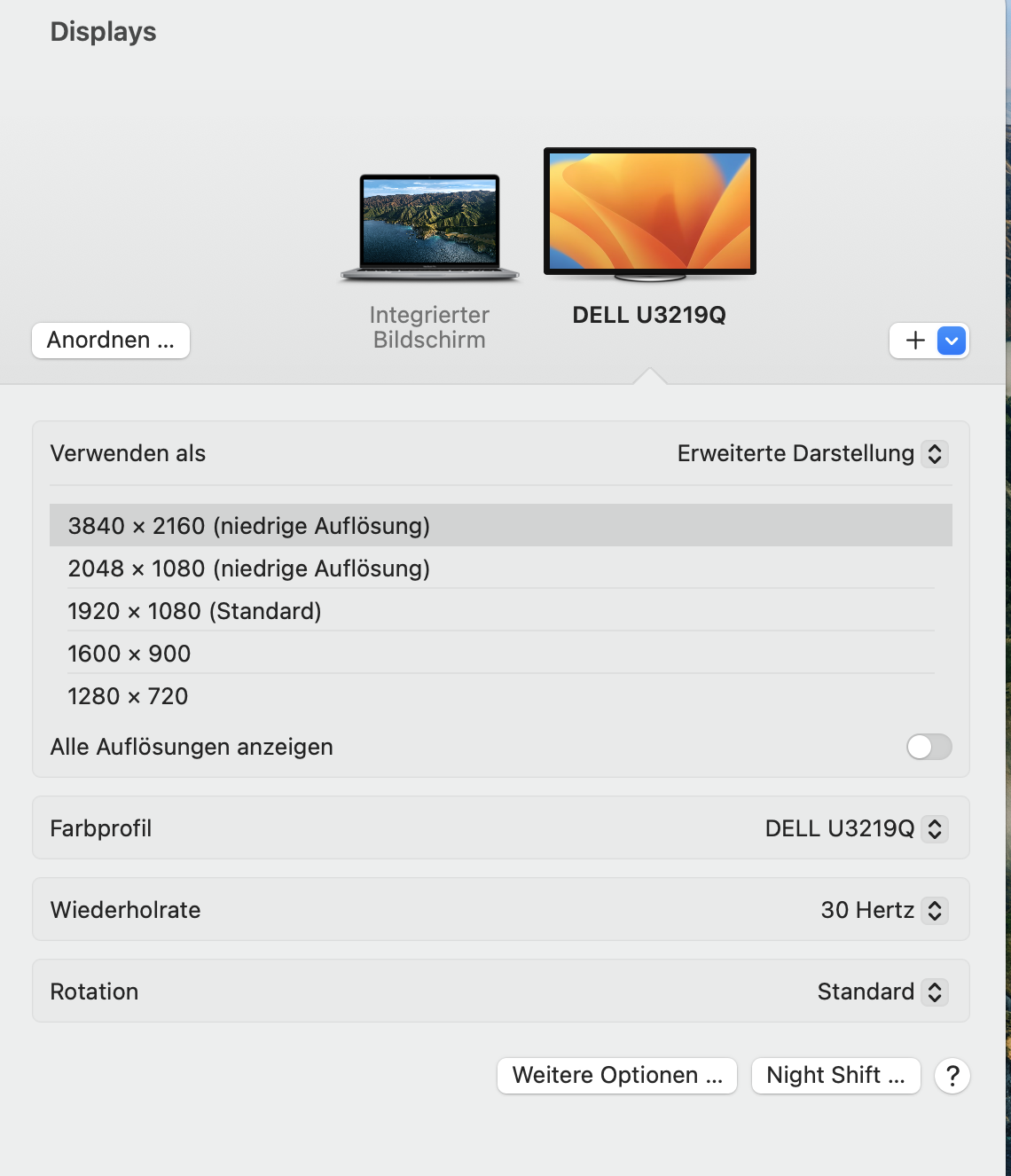This screenshot has width=1011, height=1176.
Task: Open the Anordnen arrangement dialog
Action: point(111,341)
